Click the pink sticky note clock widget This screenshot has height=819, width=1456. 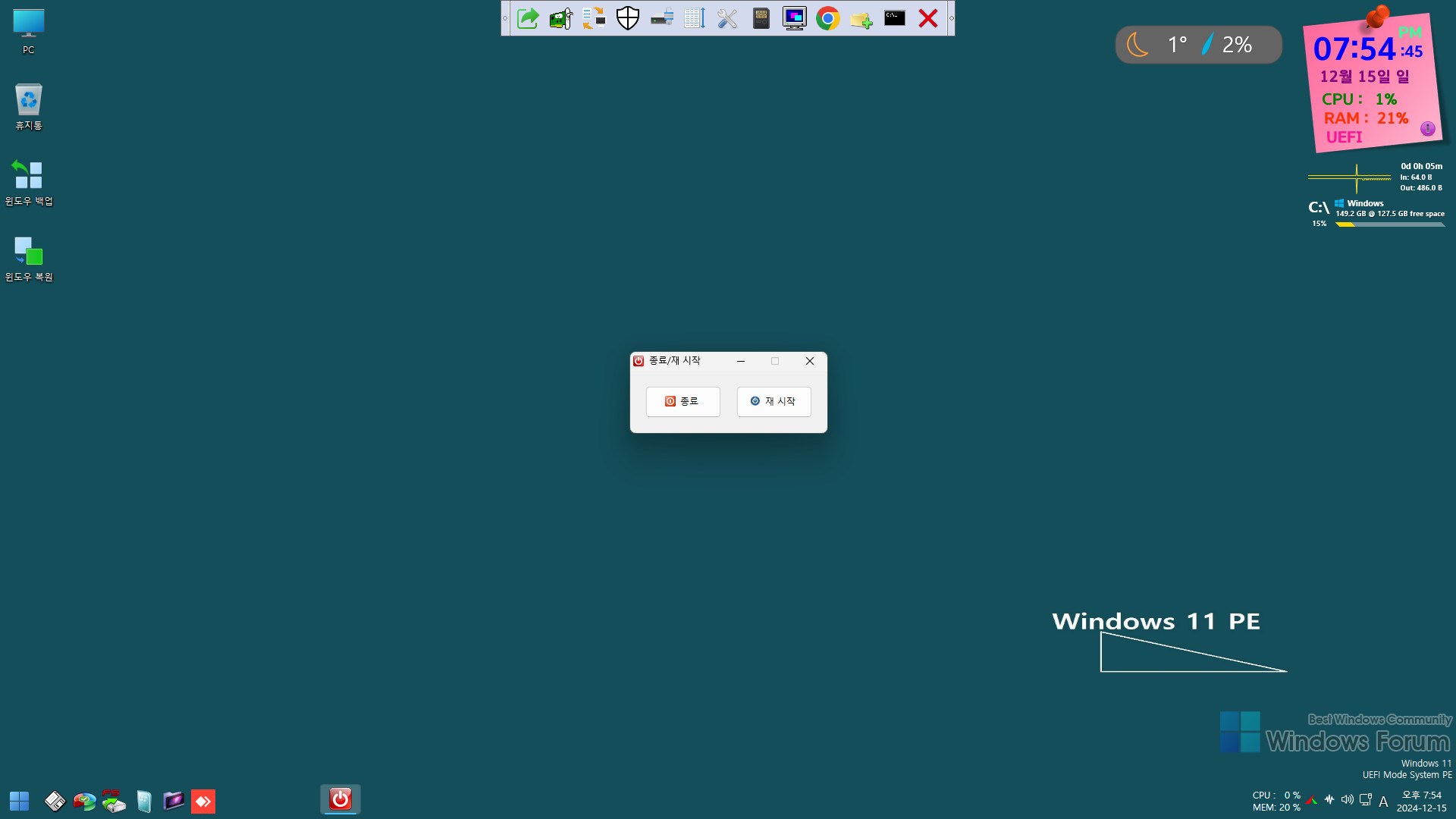(x=1373, y=82)
